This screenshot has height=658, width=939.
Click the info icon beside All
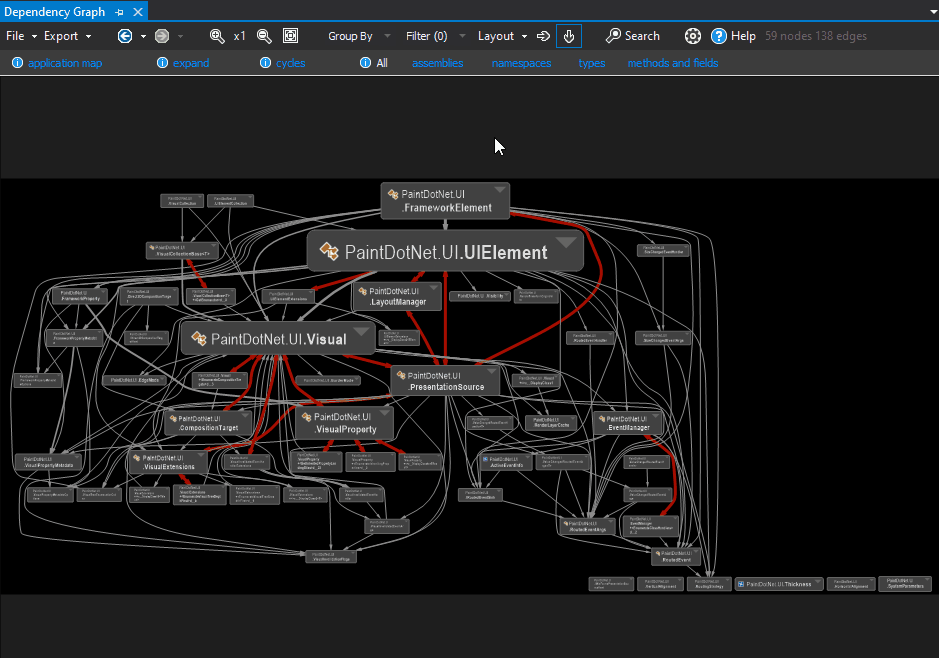tap(365, 62)
